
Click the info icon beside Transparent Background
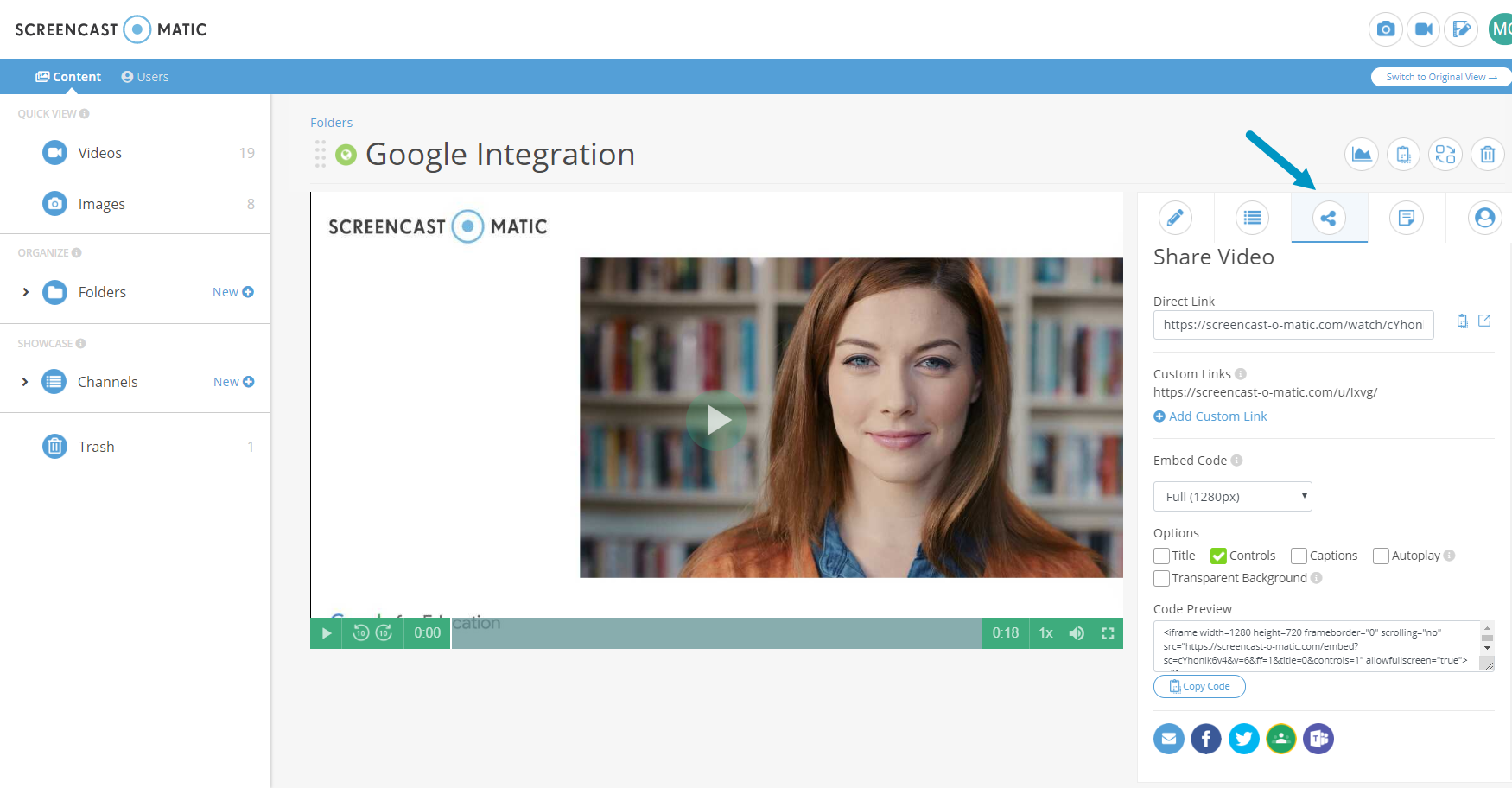(x=1316, y=578)
